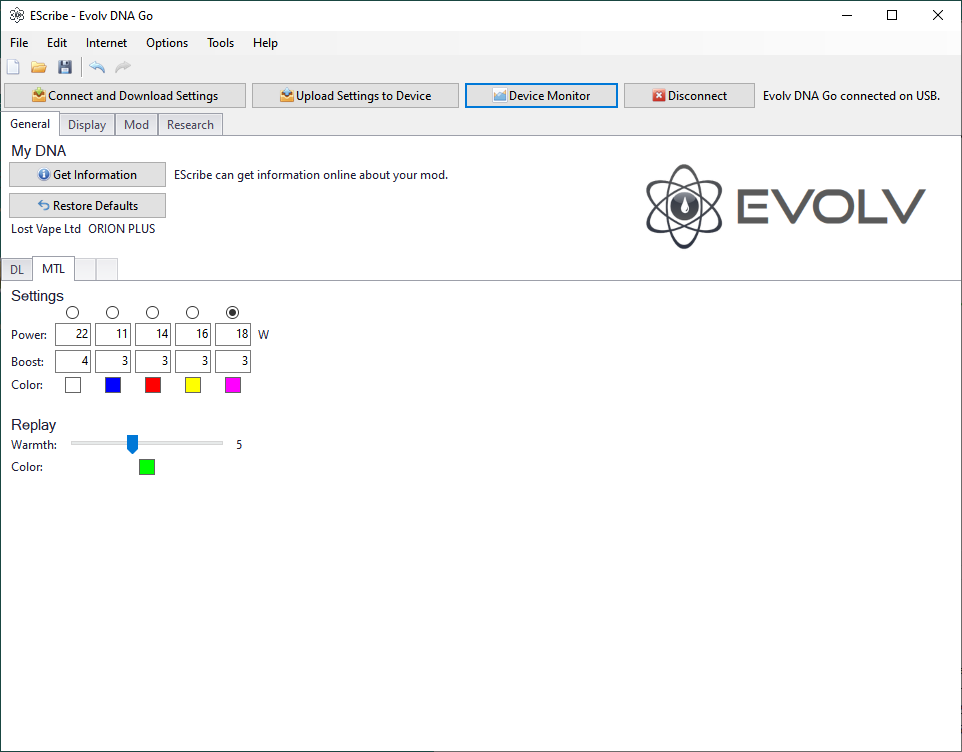962x752 pixels.
Task: Switch to the Display tab
Action: (x=87, y=125)
